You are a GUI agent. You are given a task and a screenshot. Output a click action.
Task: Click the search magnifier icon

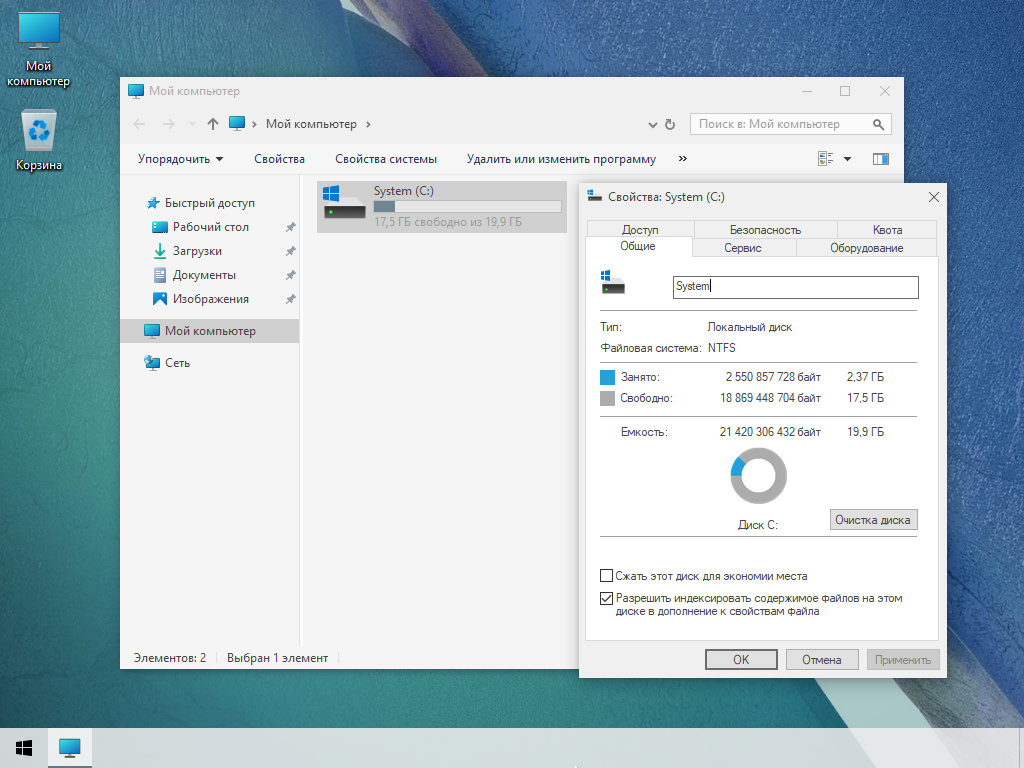(x=878, y=124)
